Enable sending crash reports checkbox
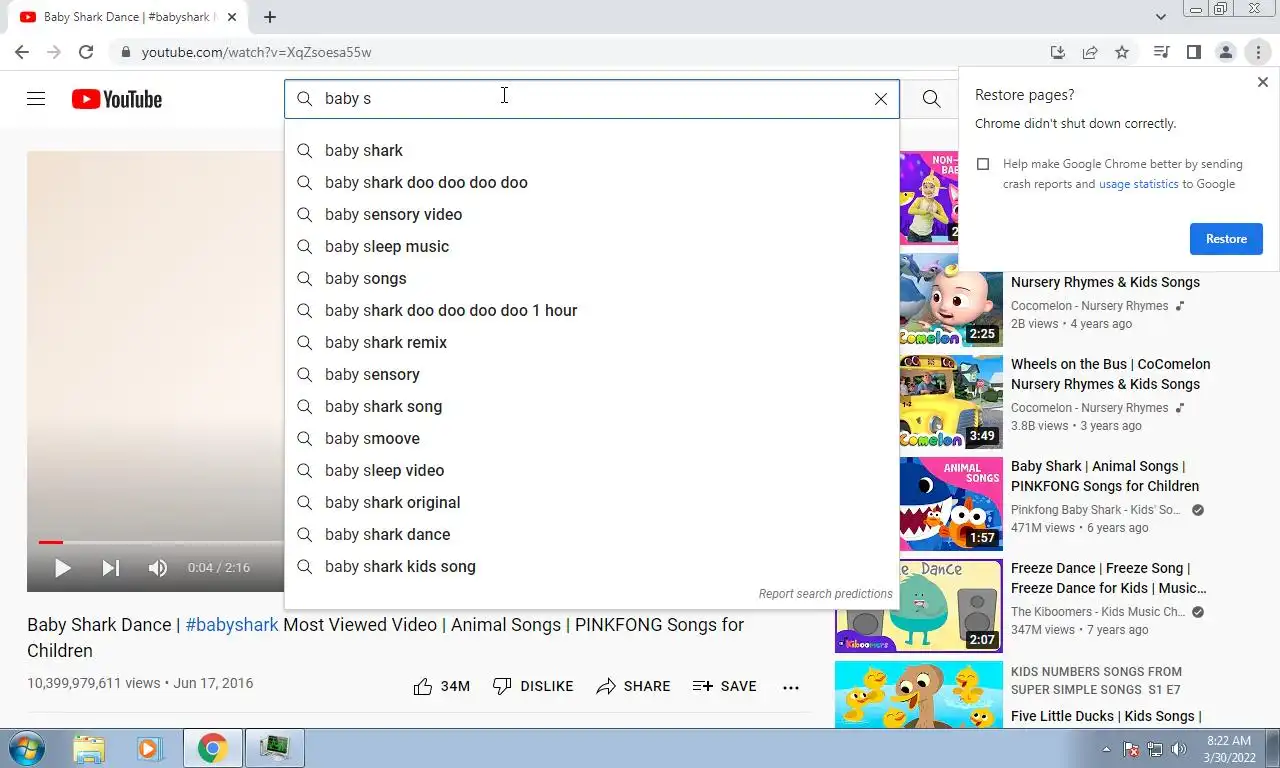Screen dimensions: 1280x768 [983, 164]
